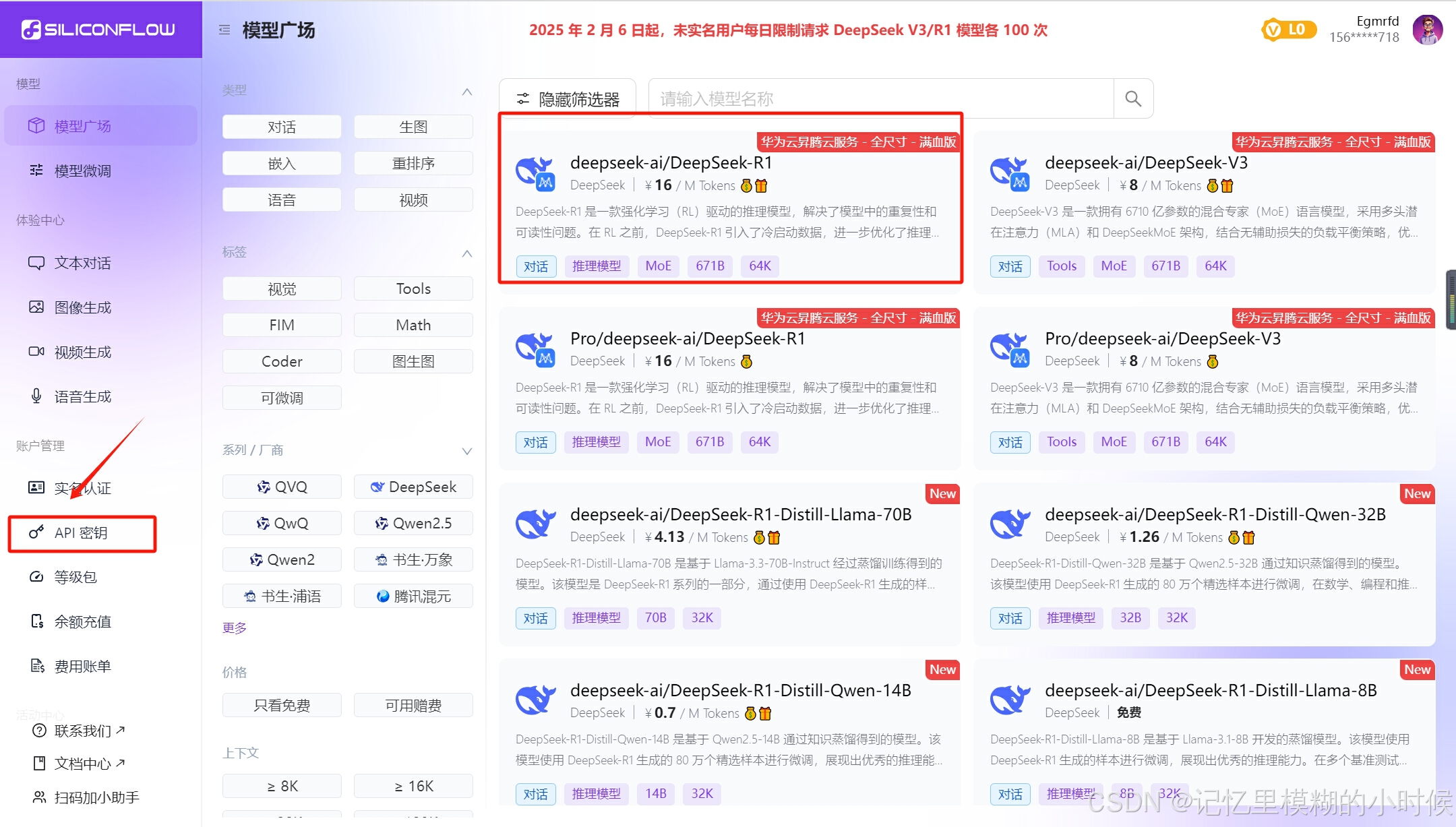Switch to the 模型微调 page
The width and height of the screenshot is (1456, 827).
81,170
